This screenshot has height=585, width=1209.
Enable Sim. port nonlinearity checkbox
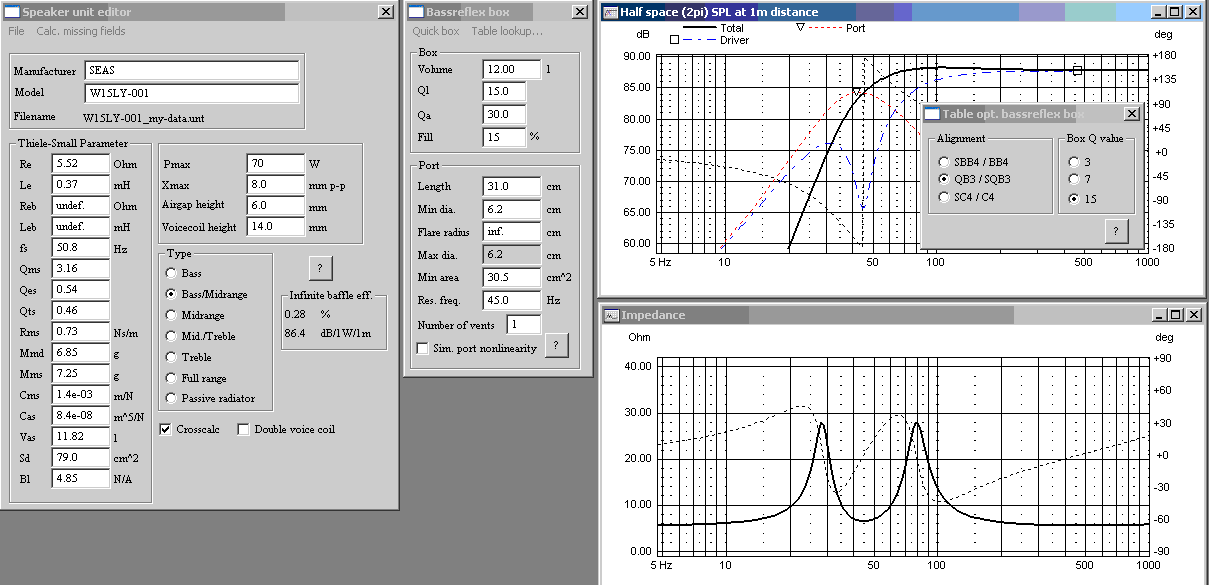(422, 348)
